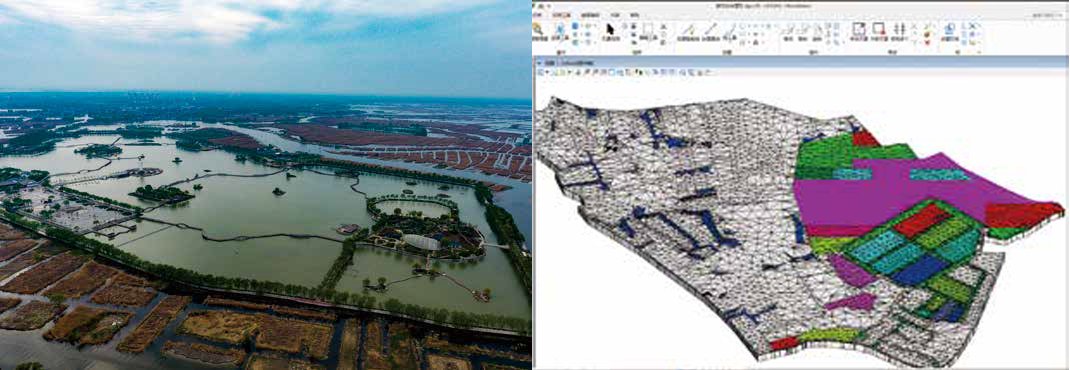
Task: Click the small blue square ribbon icon
Action: point(575,26)
